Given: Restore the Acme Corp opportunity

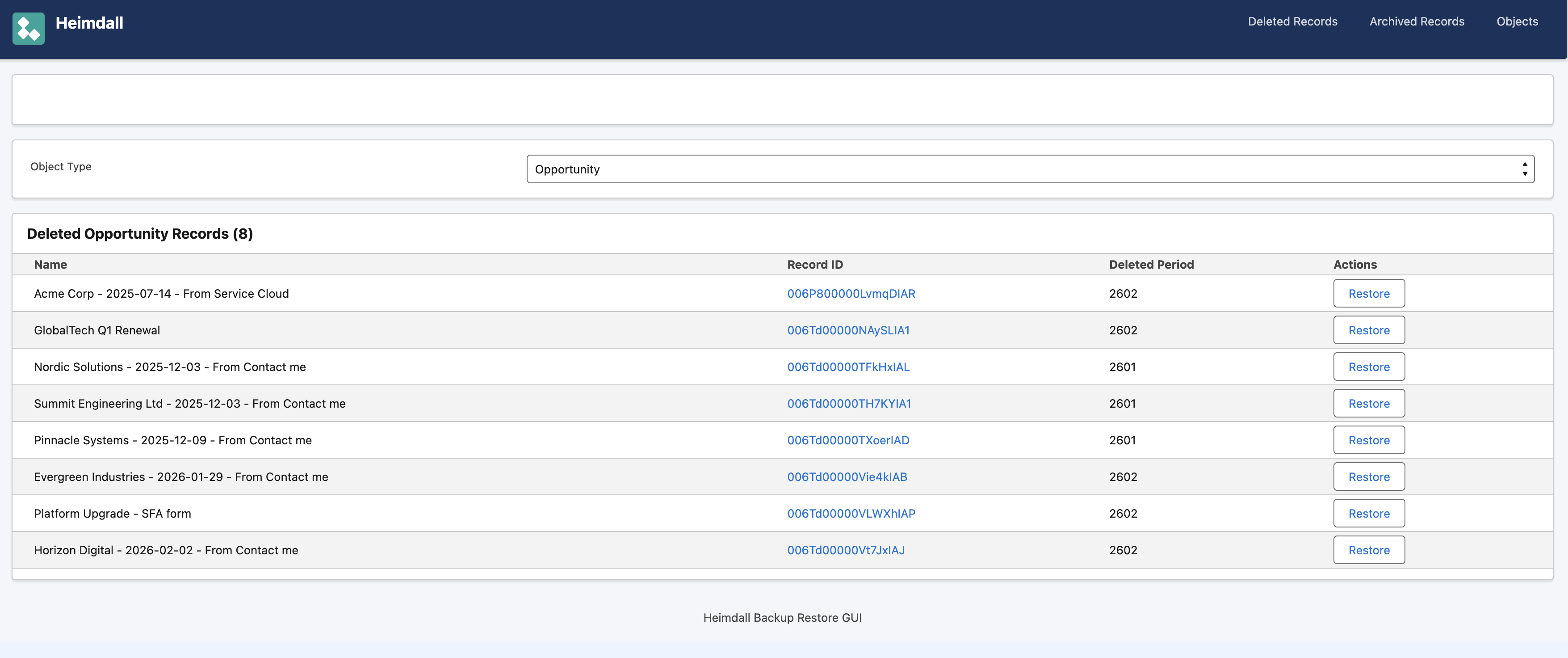Looking at the screenshot, I should (x=1368, y=293).
